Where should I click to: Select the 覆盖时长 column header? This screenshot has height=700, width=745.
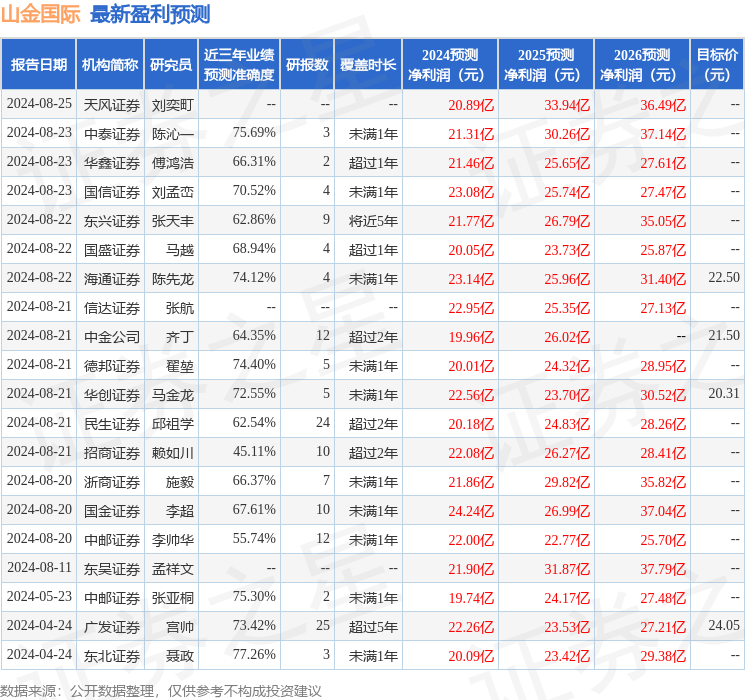click(x=368, y=65)
